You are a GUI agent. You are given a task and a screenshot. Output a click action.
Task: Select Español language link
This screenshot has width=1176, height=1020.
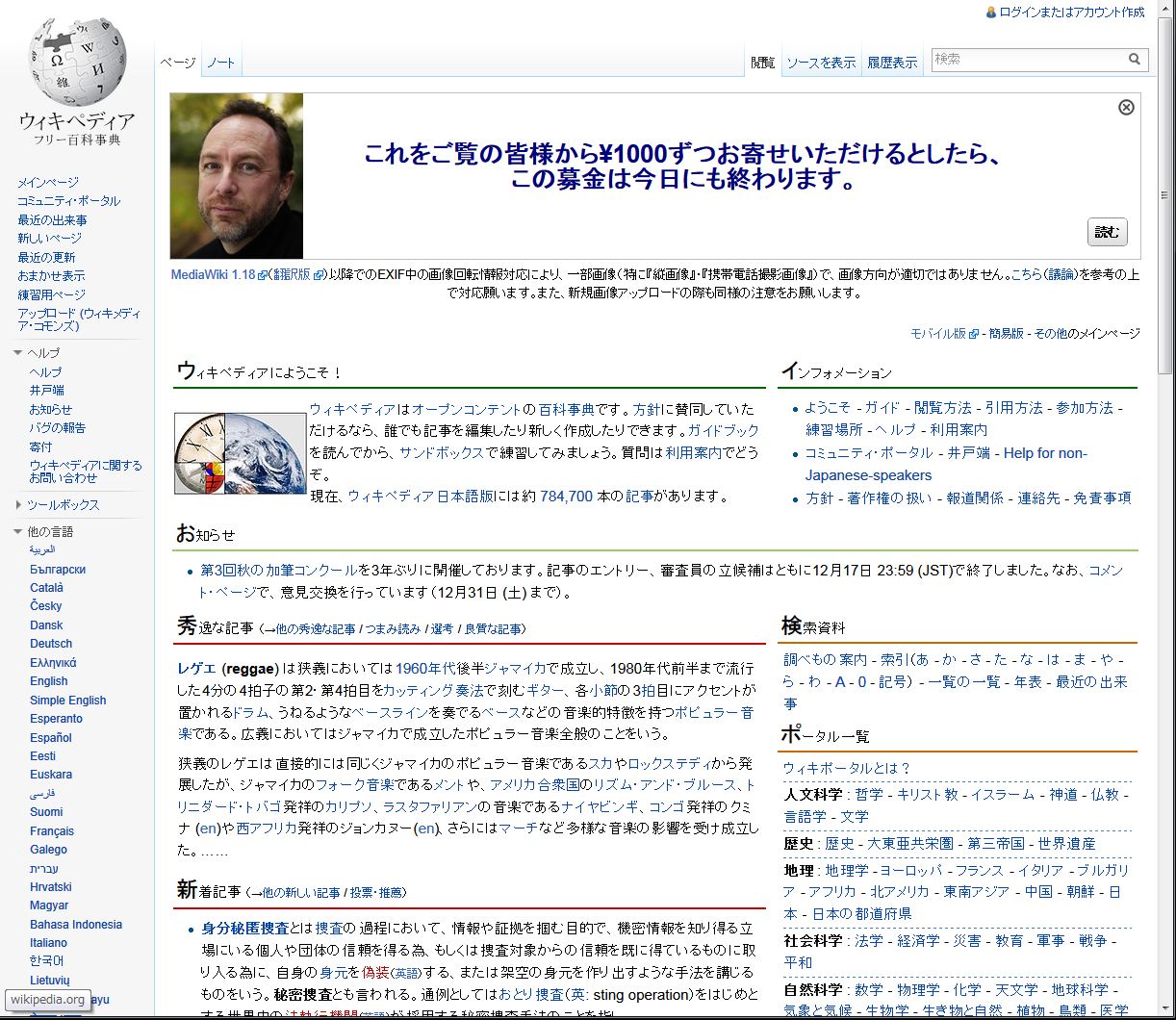51,738
